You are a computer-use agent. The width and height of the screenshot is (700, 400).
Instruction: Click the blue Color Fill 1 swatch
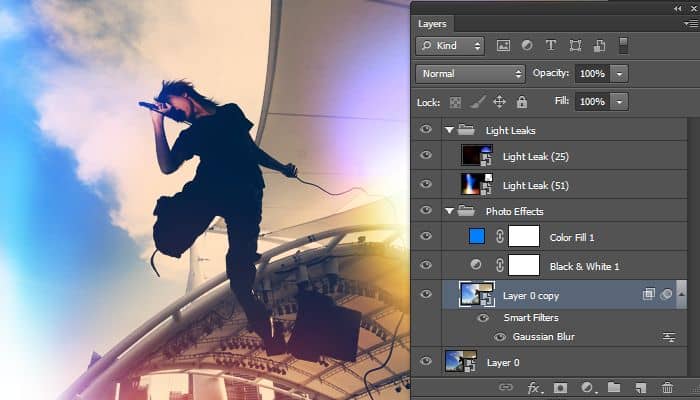[x=477, y=237]
